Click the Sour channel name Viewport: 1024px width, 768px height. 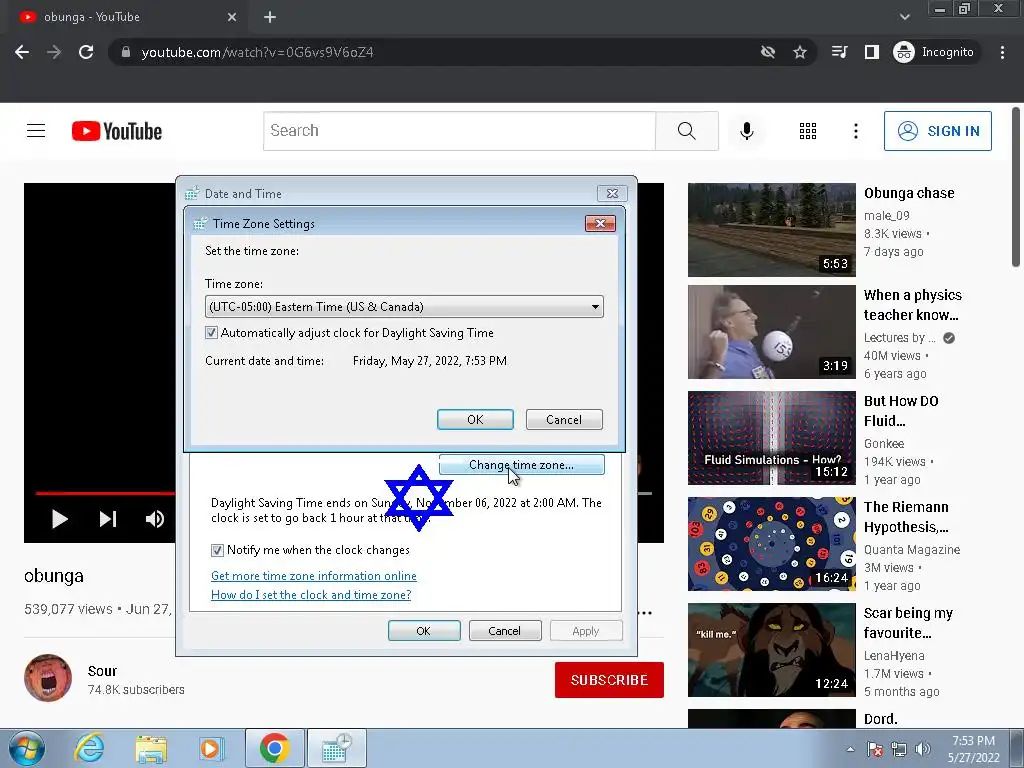click(x=103, y=671)
